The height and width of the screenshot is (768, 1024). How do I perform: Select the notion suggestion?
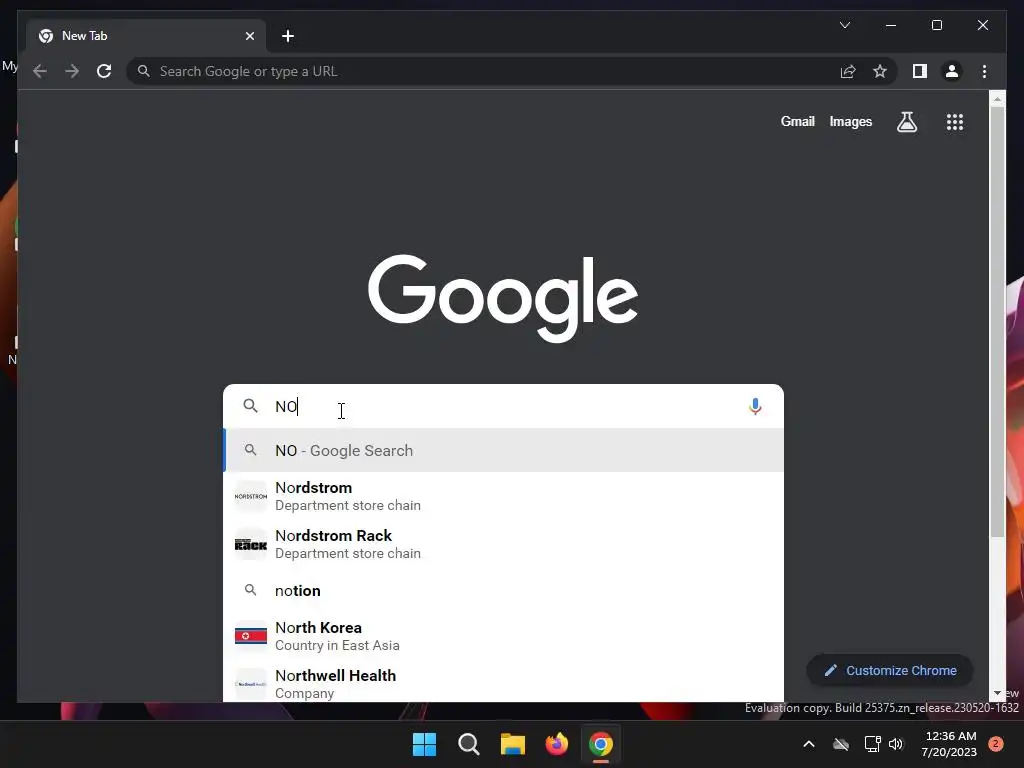click(x=503, y=590)
